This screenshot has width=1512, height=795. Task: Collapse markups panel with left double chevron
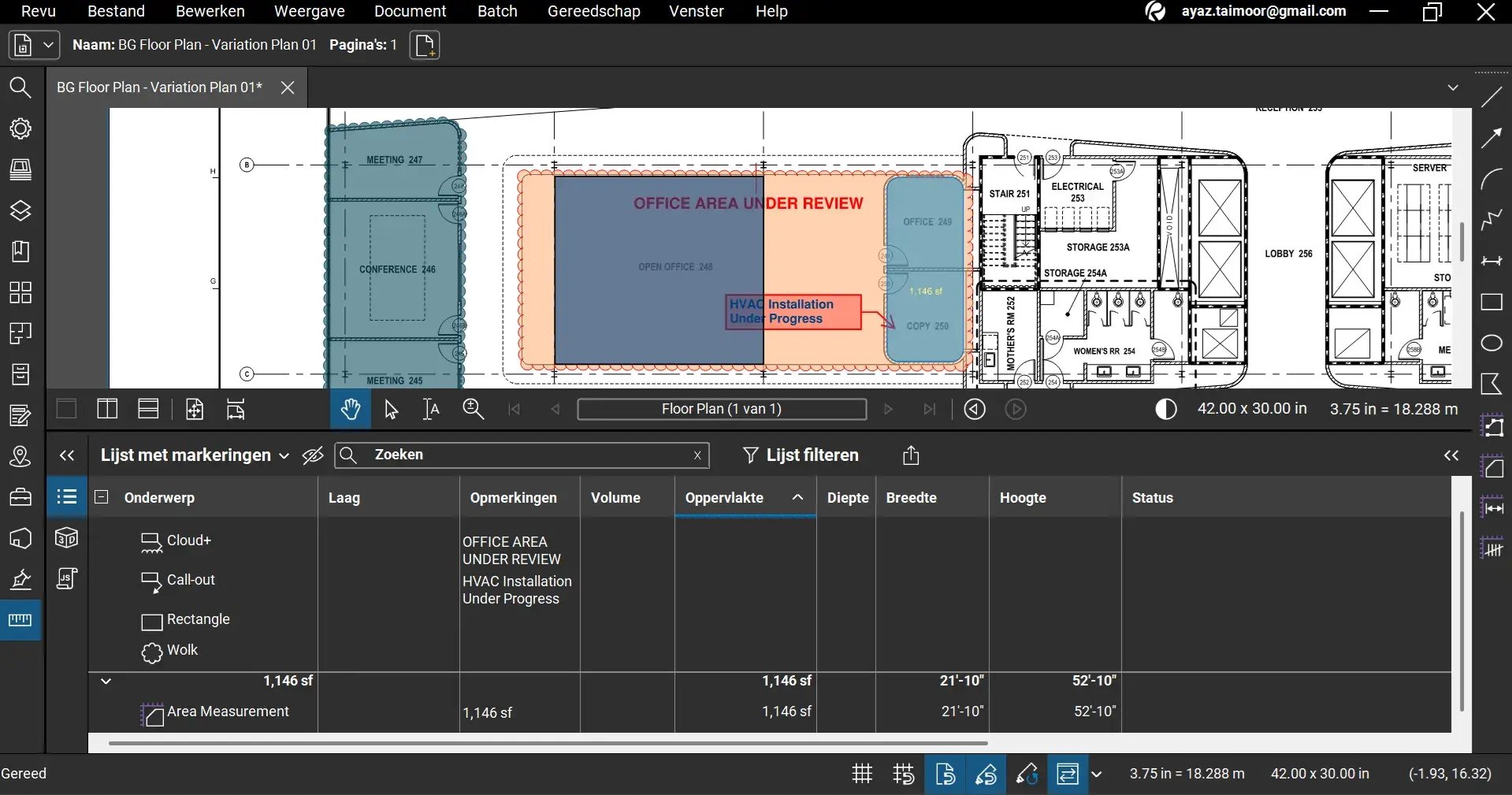(67, 455)
